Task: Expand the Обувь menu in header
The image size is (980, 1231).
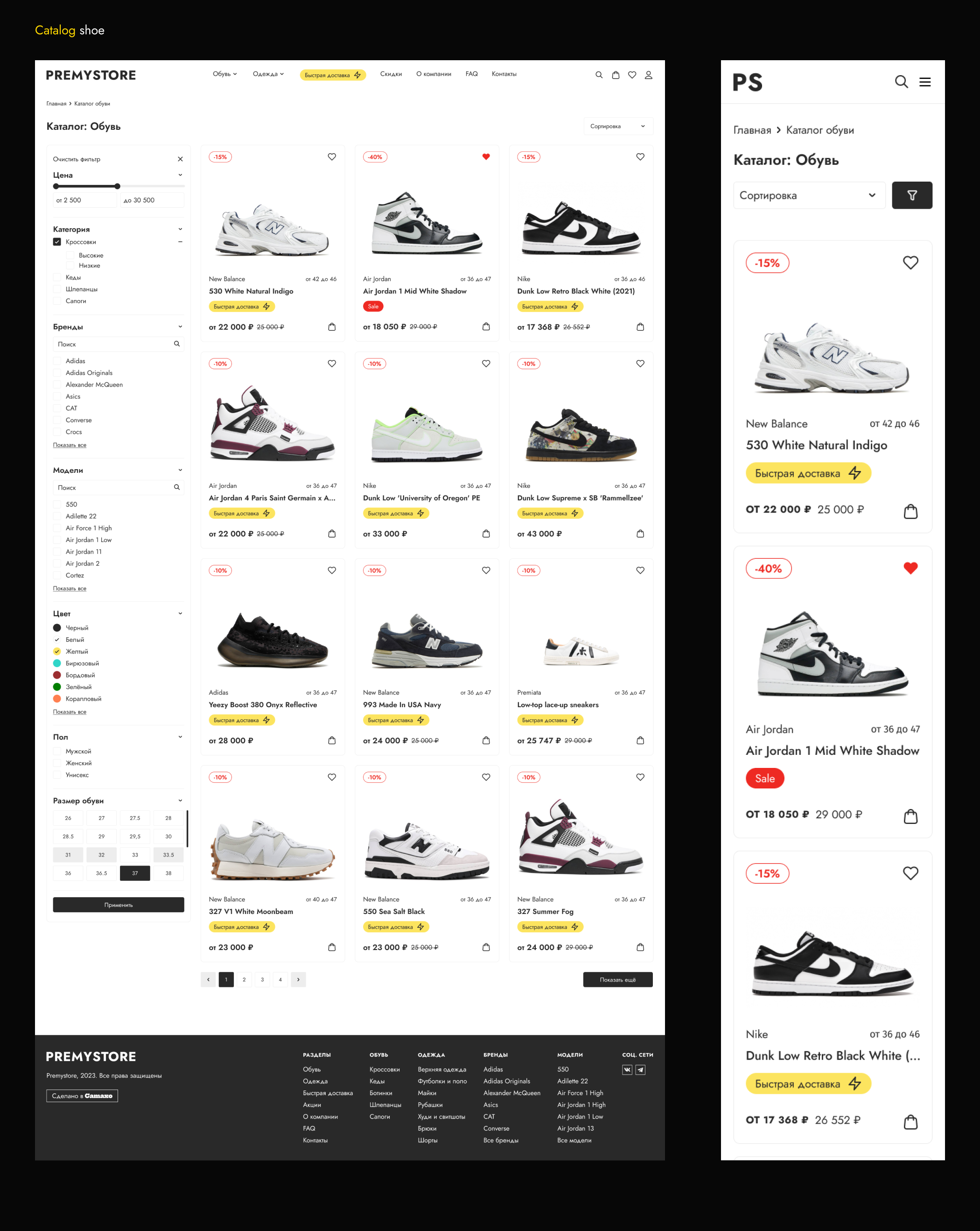Action: [x=225, y=74]
